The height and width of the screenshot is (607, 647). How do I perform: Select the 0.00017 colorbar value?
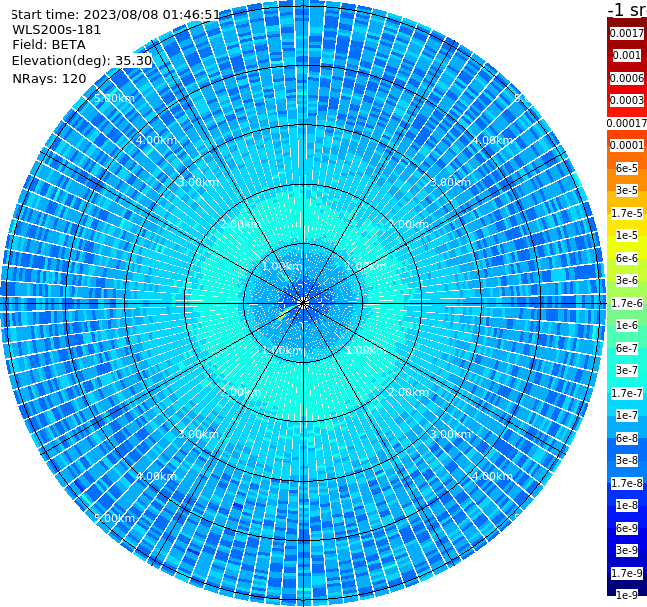627,123
